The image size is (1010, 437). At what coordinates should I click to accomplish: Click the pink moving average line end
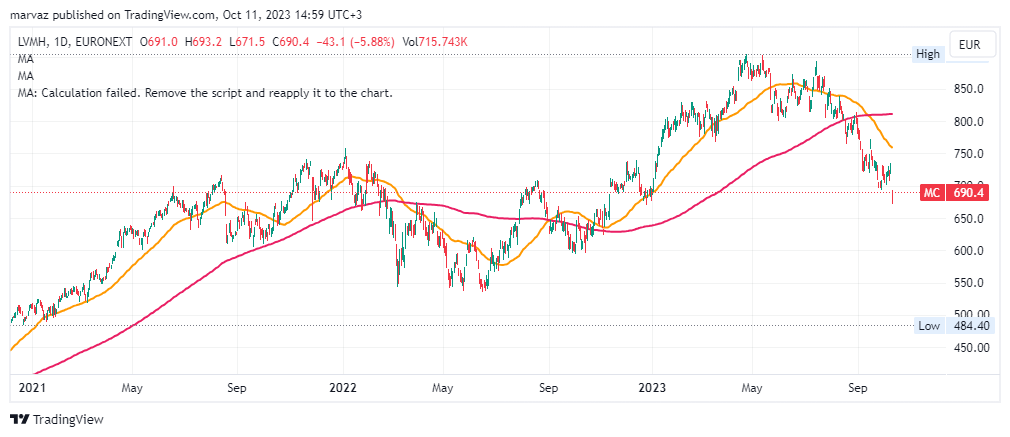(x=891, y=114)
